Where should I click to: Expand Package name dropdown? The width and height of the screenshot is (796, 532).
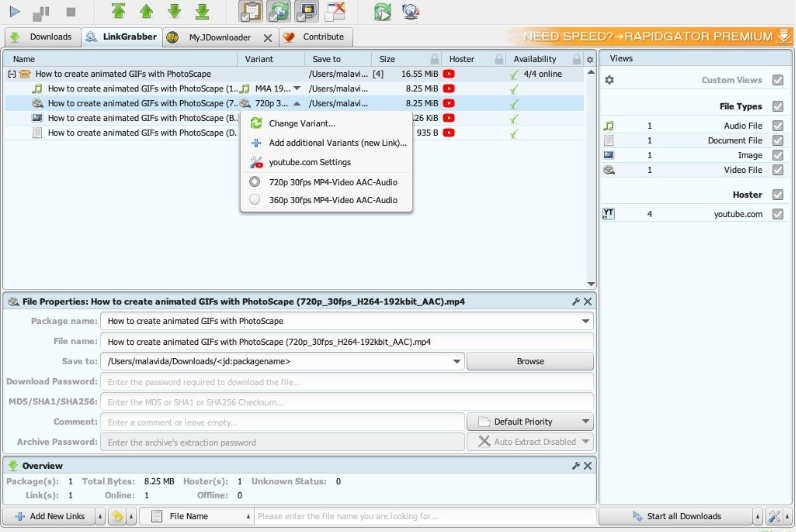(585, 321)
